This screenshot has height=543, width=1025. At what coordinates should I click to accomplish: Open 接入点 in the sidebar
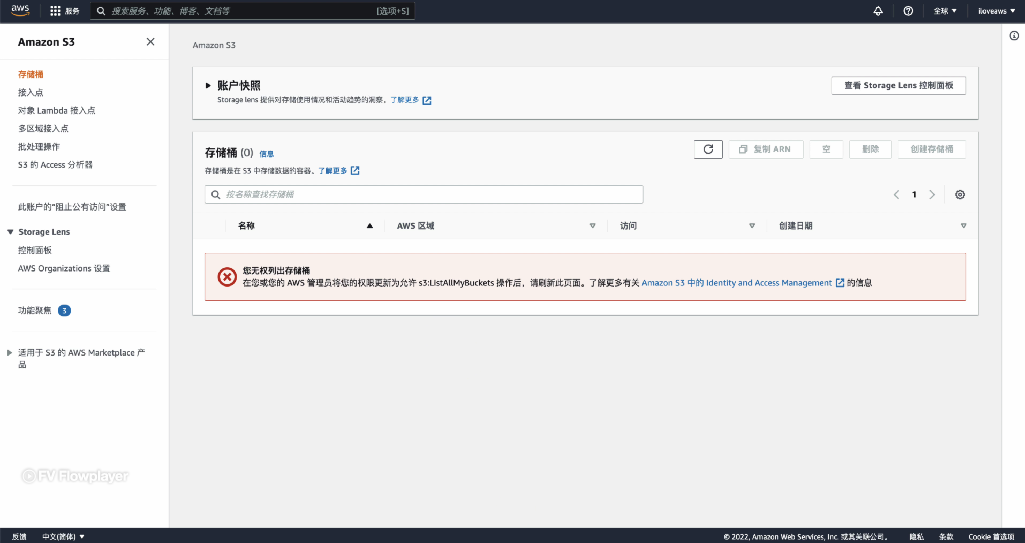point(31,93)
